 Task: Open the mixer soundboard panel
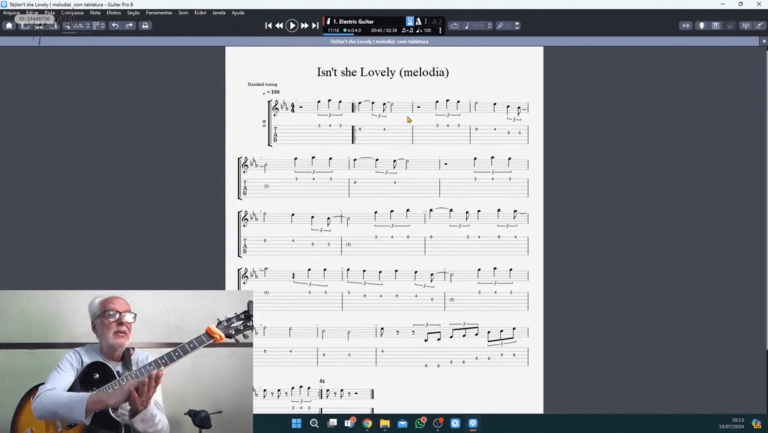[745, 25]
